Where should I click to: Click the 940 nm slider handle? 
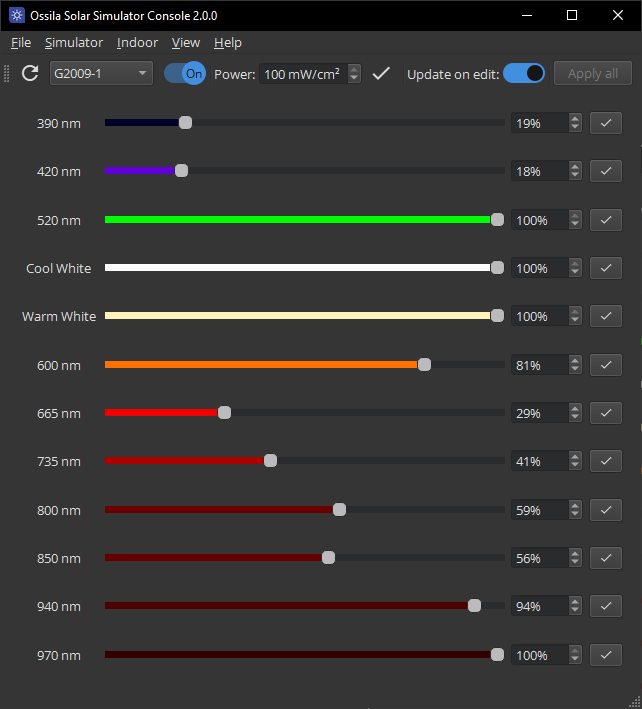[x=474, y=605]
